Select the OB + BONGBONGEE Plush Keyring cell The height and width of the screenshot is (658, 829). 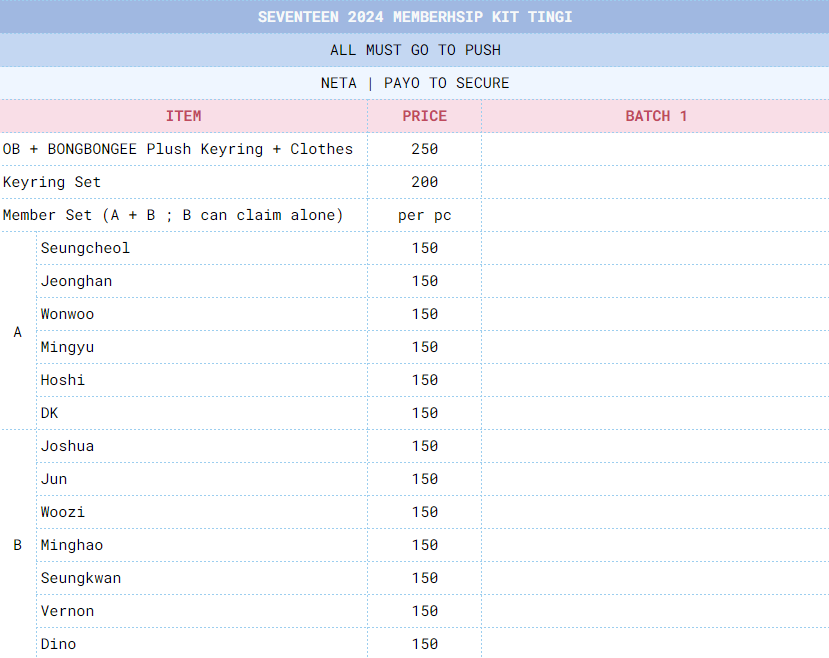[183, 149]
